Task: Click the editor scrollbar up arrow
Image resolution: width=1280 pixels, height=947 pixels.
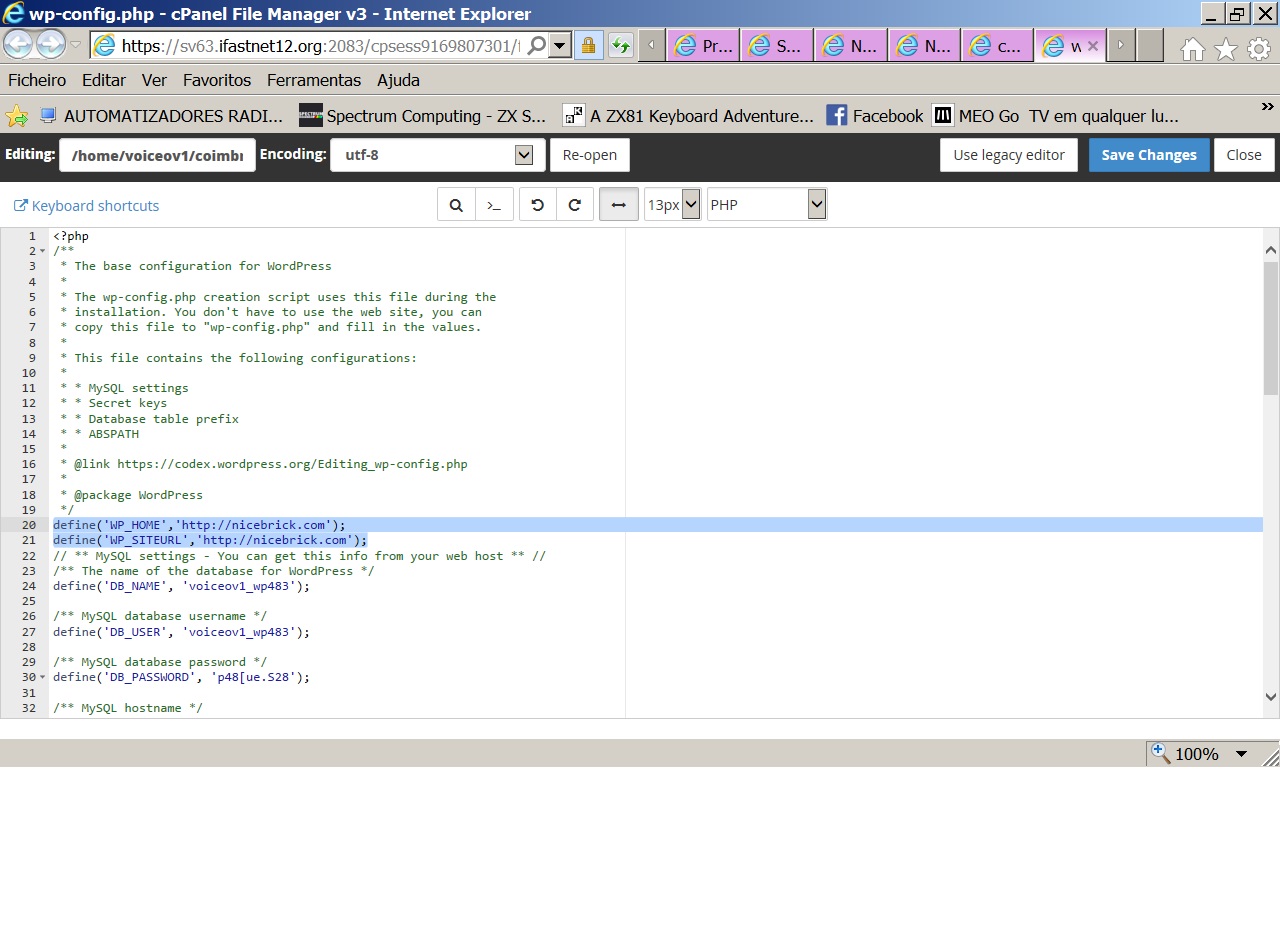Action: point(1271,250)
